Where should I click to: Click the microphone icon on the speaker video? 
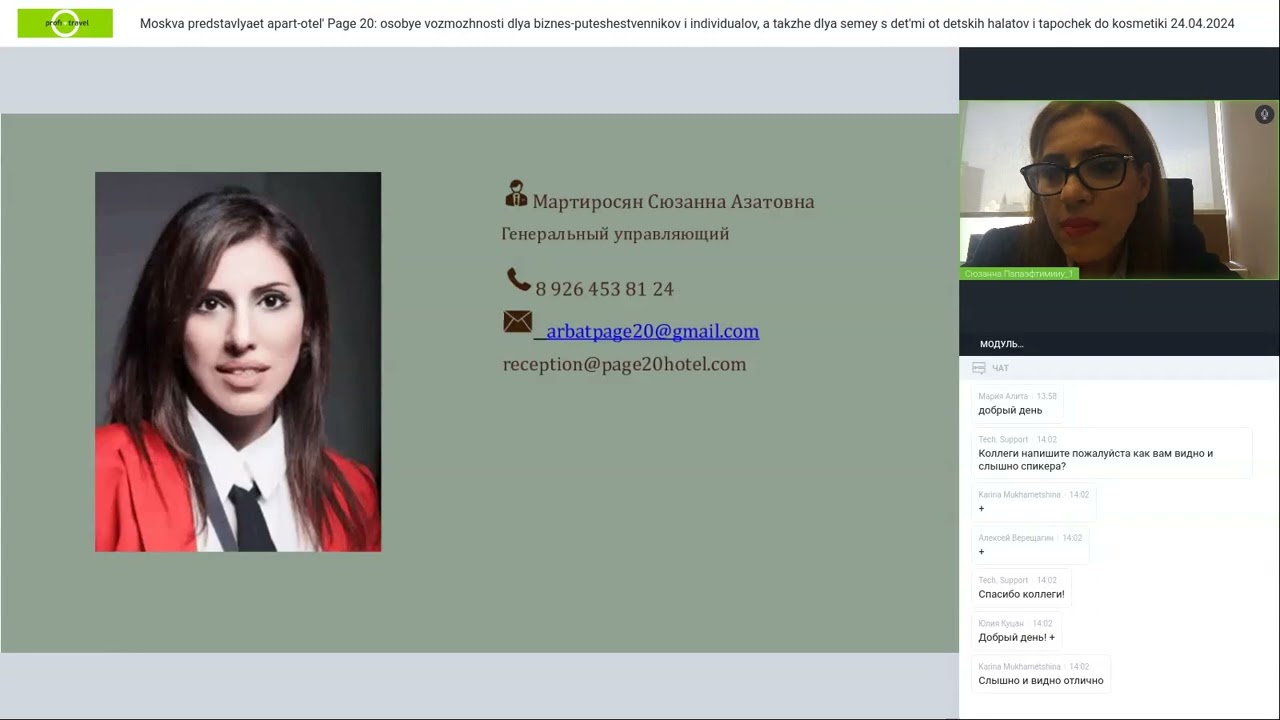click(x=1264, y=114)
